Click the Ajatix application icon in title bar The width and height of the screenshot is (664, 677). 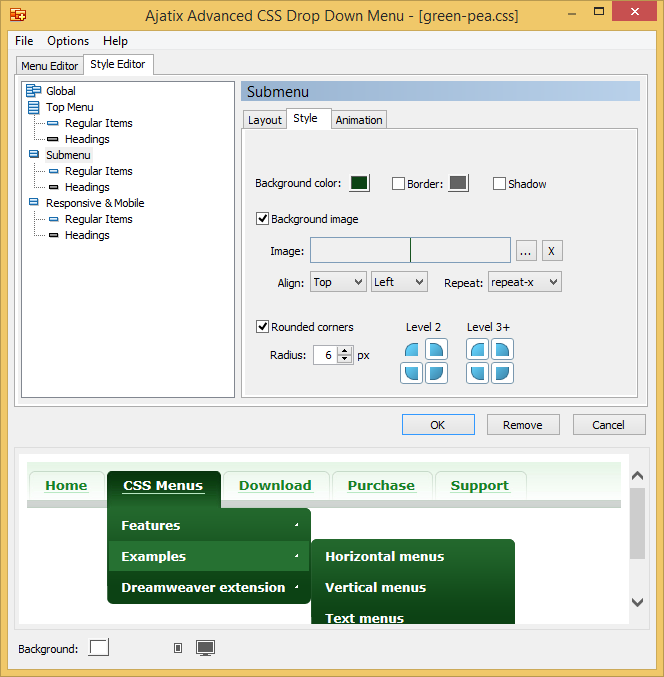point(18,15)
